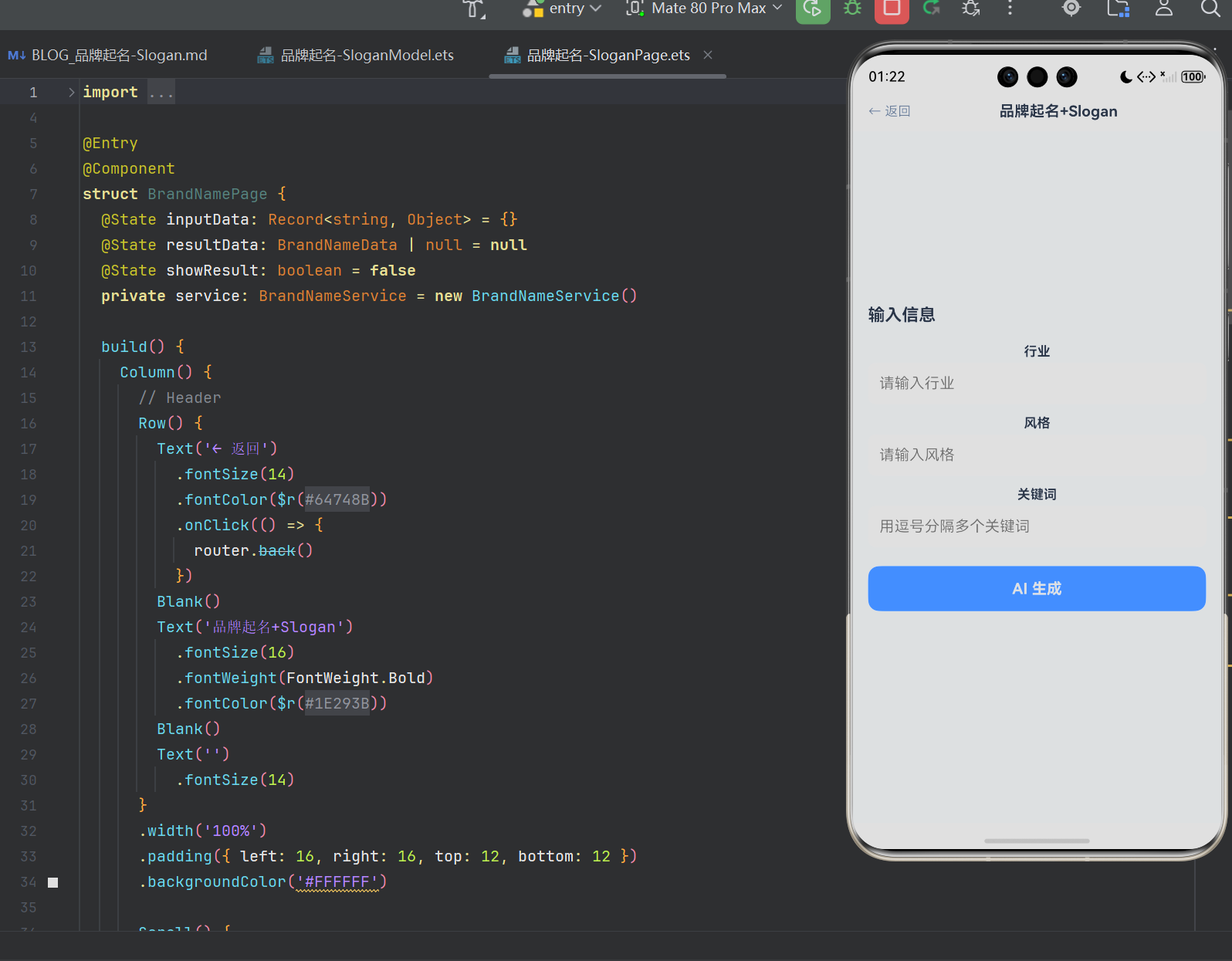
Task: Open the entry module configuration dropdown
Action: pos(562,8)
